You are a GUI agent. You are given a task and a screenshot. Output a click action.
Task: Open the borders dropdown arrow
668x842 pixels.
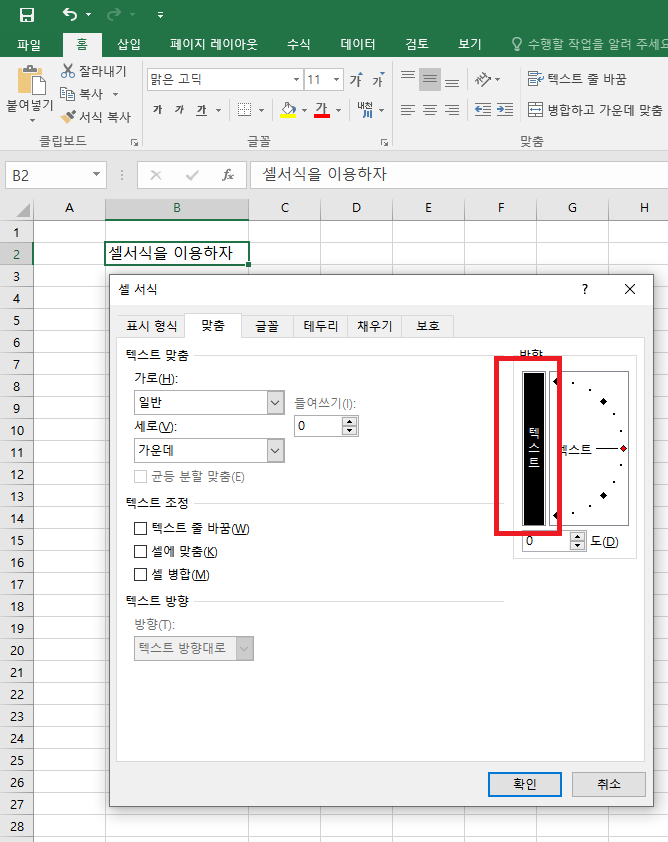point(262,111)
